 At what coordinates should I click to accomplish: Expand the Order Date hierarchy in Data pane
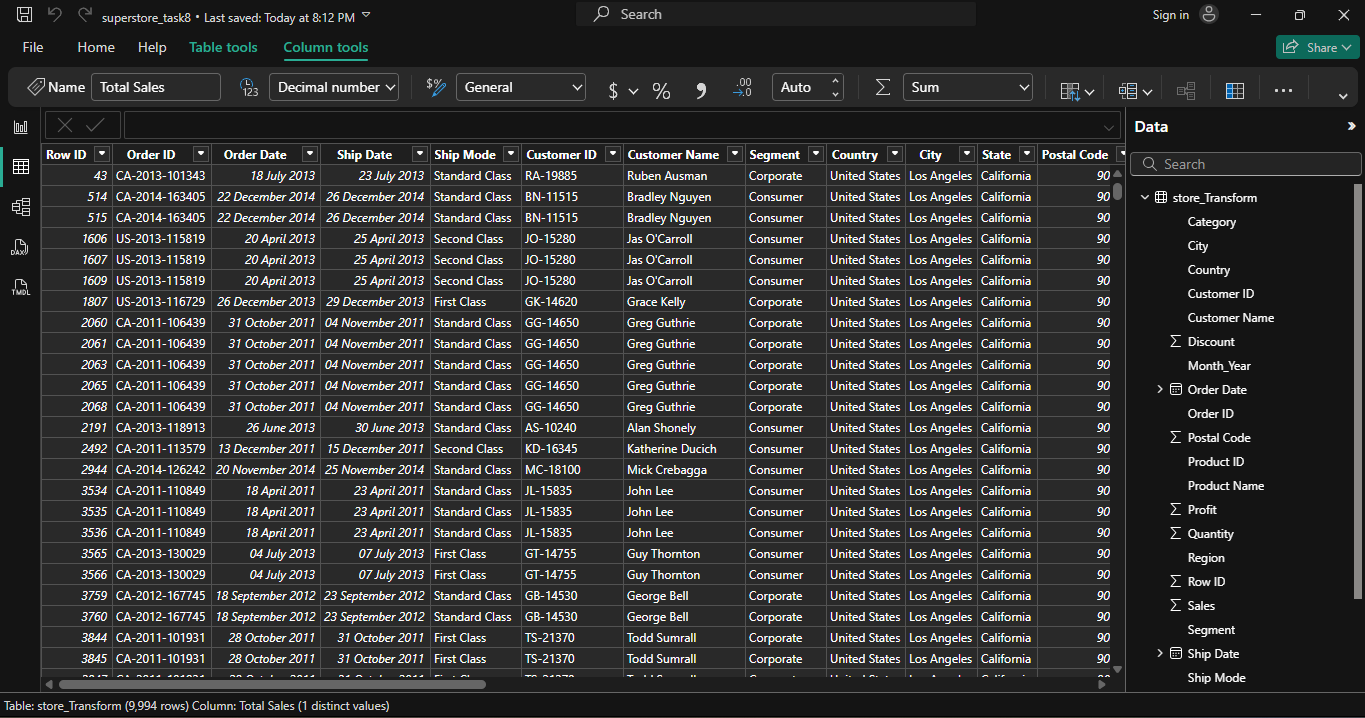pos(1160,389)
